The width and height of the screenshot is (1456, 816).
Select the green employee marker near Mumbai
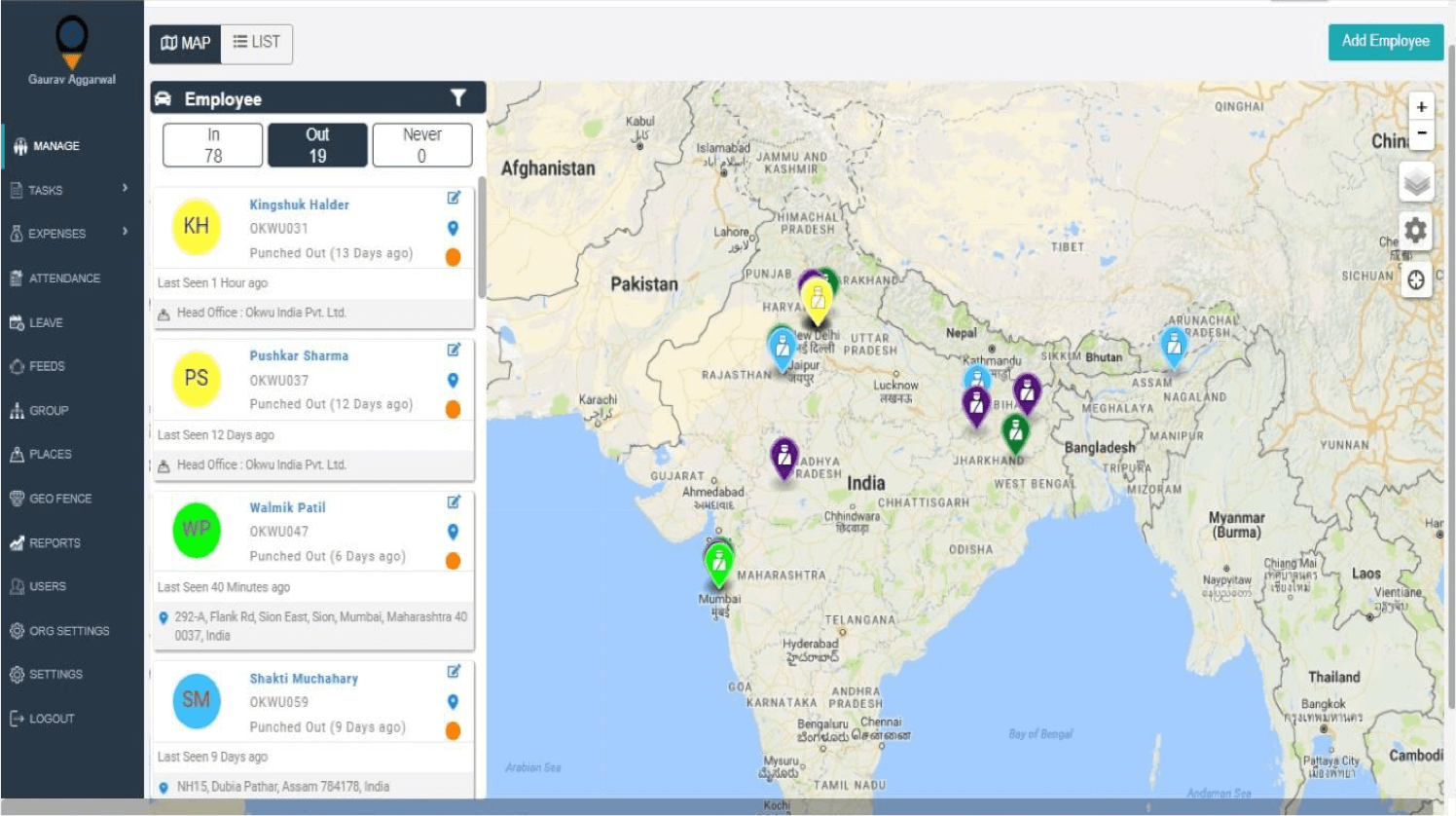click(x=718, y=563)
